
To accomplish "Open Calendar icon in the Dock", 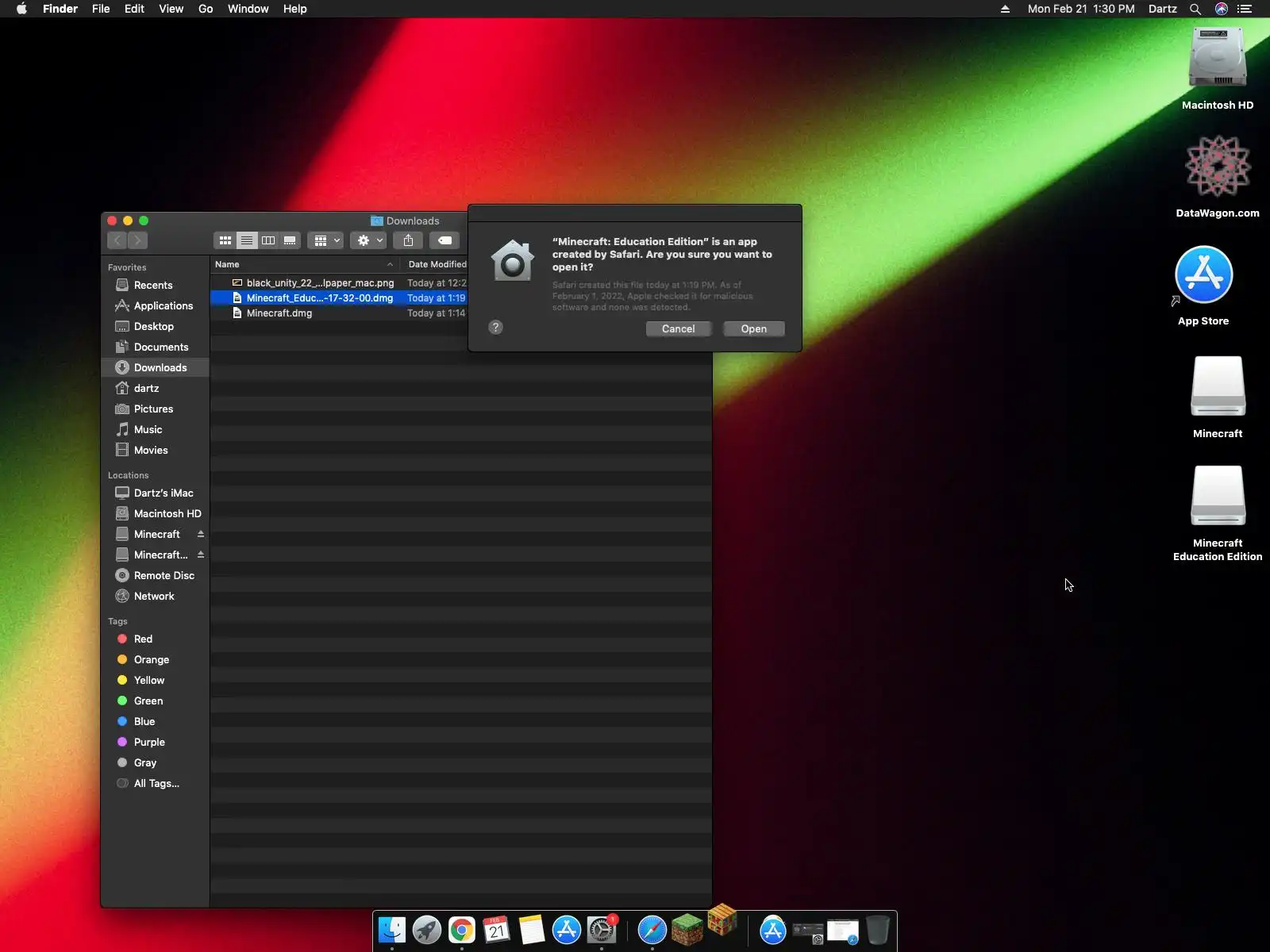I will pos(497,930).
